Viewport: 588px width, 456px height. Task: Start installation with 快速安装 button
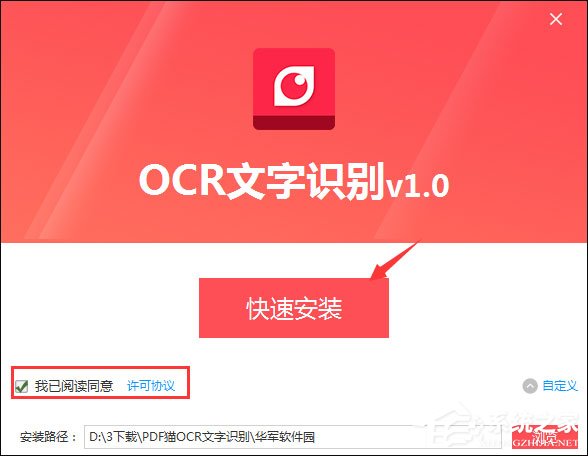pos(294,308)
